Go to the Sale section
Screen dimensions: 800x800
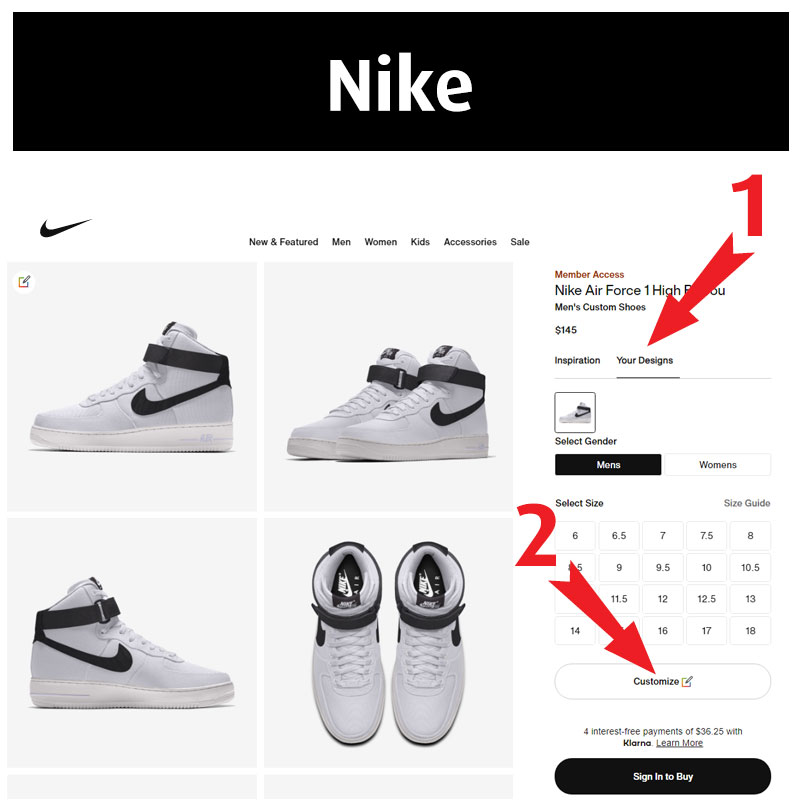tap(519, 242)
